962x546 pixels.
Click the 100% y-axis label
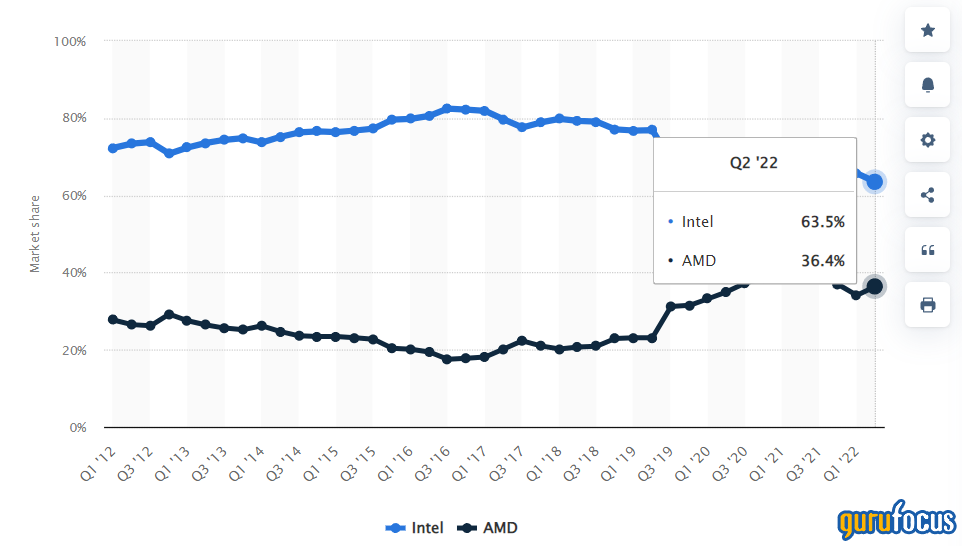70,41
